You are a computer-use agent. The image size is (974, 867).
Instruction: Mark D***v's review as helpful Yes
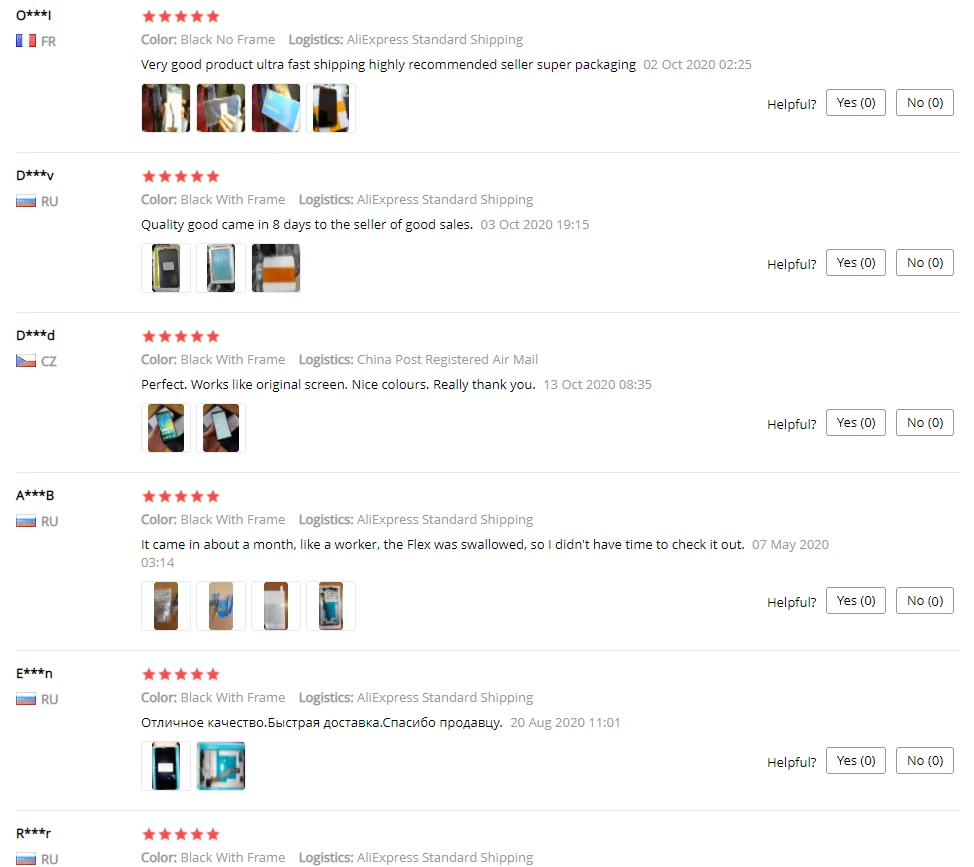pos(855,263)
